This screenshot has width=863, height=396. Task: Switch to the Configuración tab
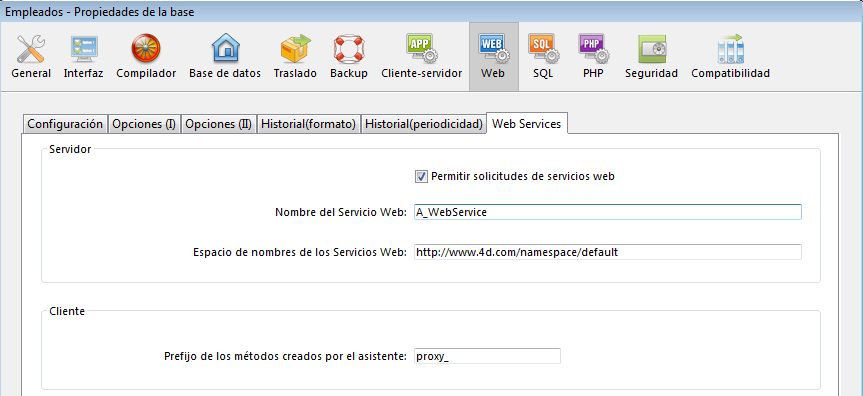tap(65, 124)
